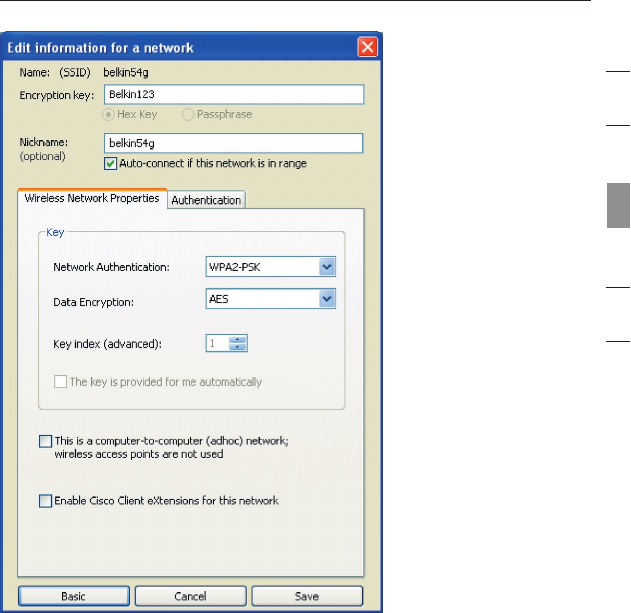Check 'The key is provided for me automatically'
Image resolution: width=631 pixels, height=613 pixels.
click(x=60, y=382)
